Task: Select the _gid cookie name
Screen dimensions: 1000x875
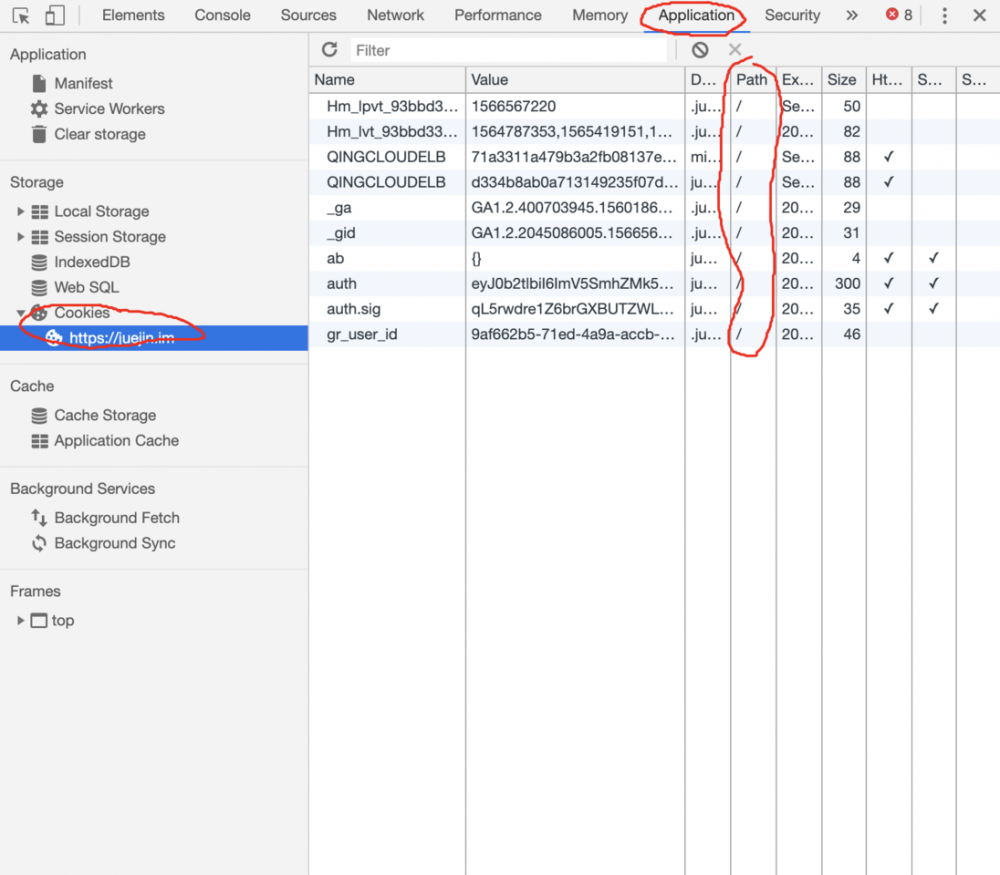Action: (341, 233)
